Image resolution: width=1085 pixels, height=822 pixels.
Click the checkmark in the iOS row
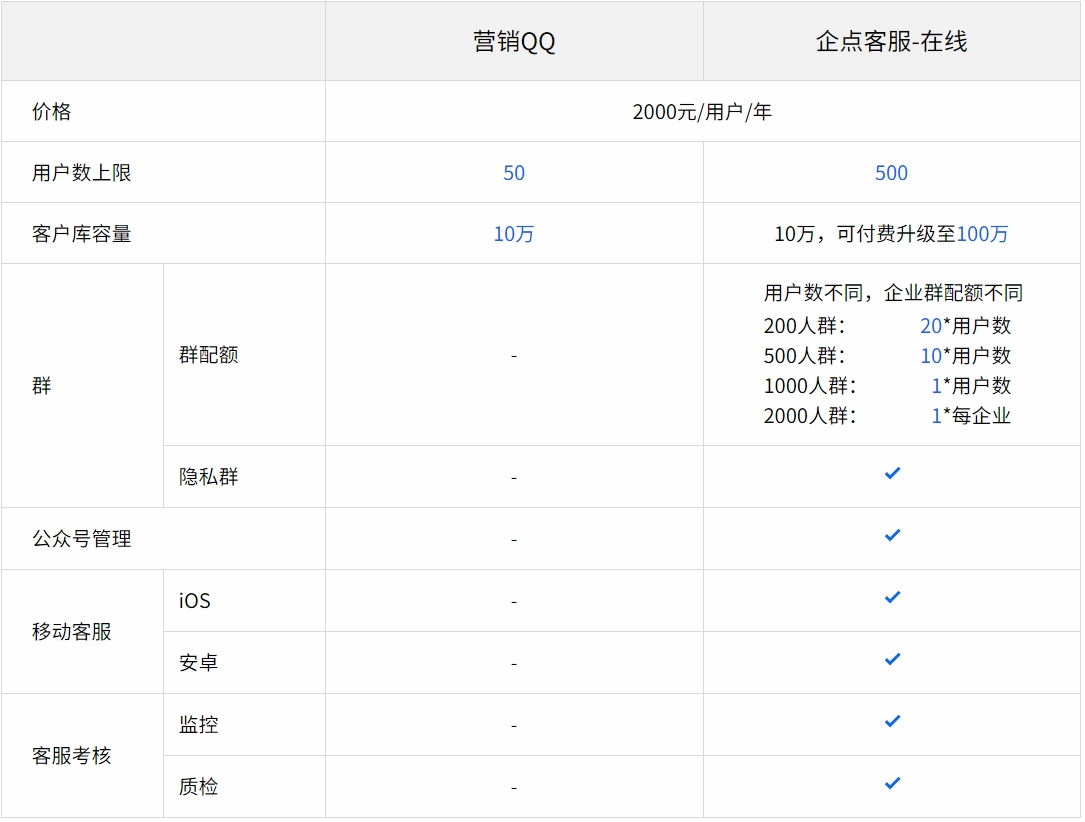point(892,597)
